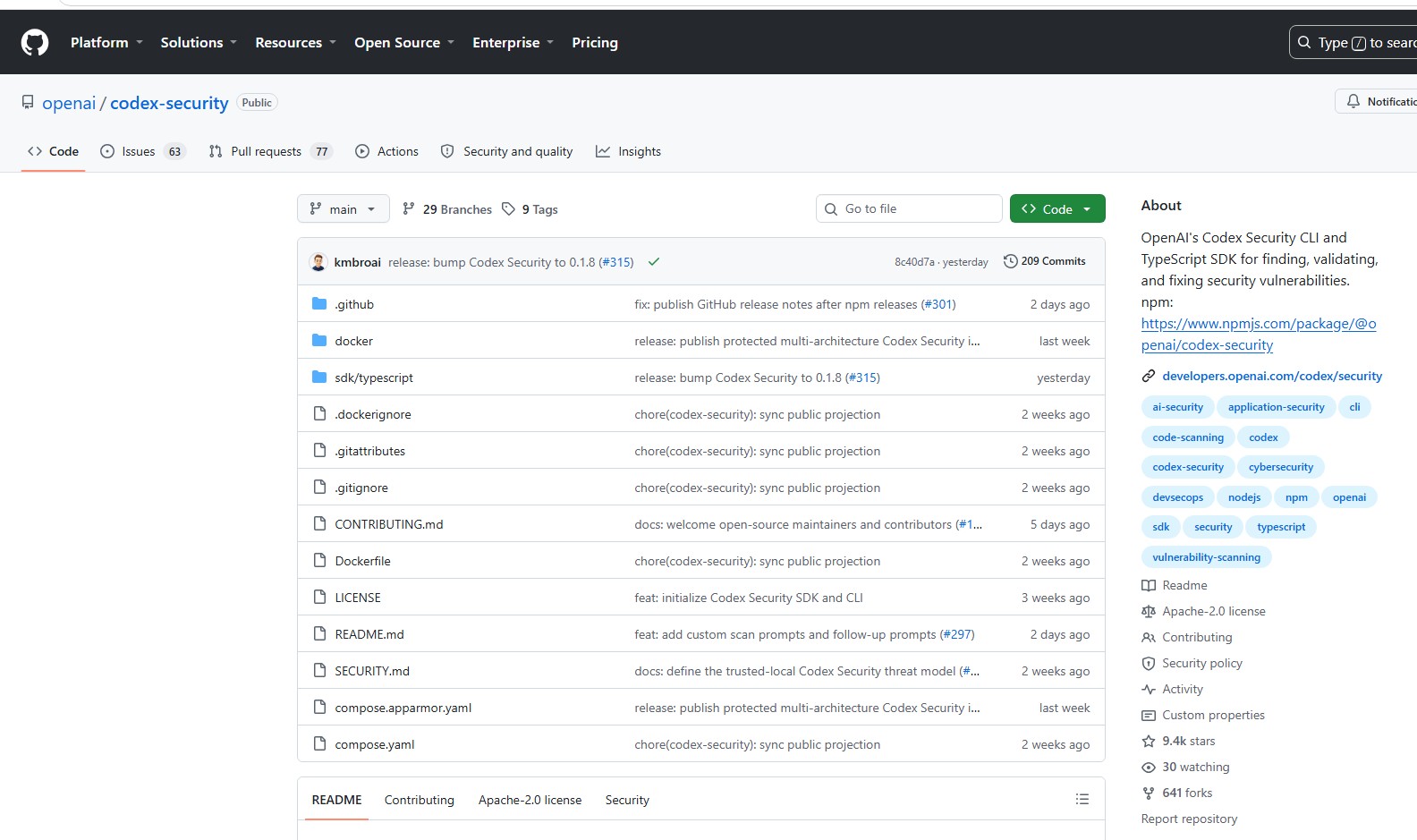Click the typescript topic tag
Screen dimensions: 1417x840
click(x=1281, y=527)
